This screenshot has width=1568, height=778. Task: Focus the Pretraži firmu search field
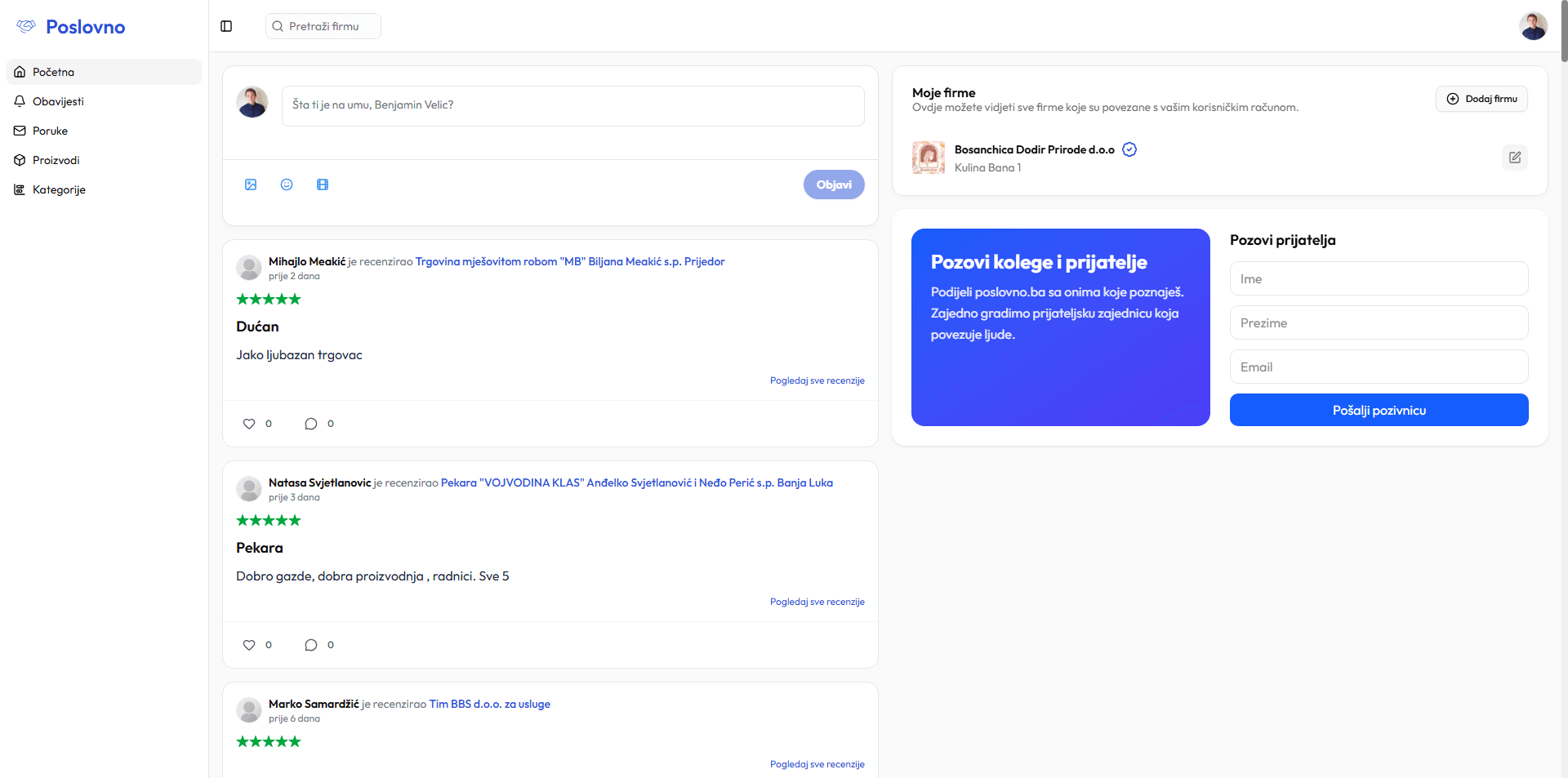[323, 26]
